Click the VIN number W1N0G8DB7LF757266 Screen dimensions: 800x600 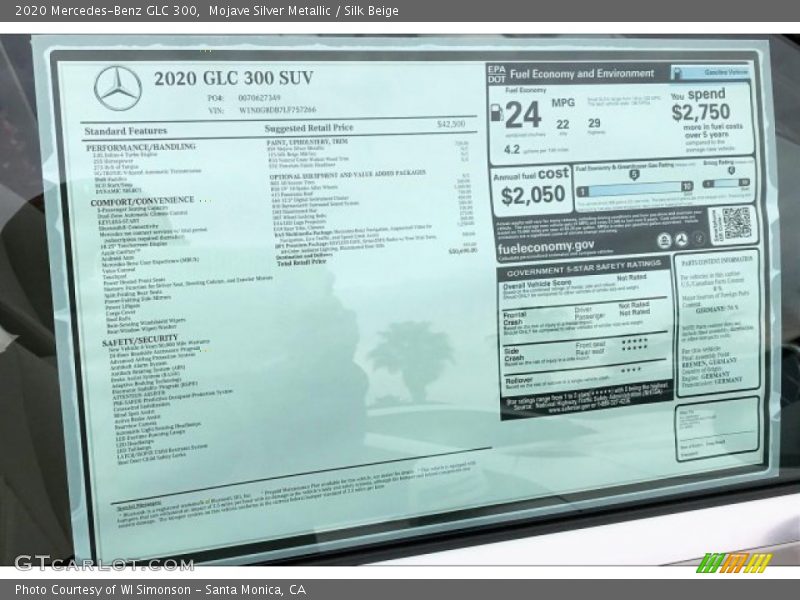click(277, 110)
